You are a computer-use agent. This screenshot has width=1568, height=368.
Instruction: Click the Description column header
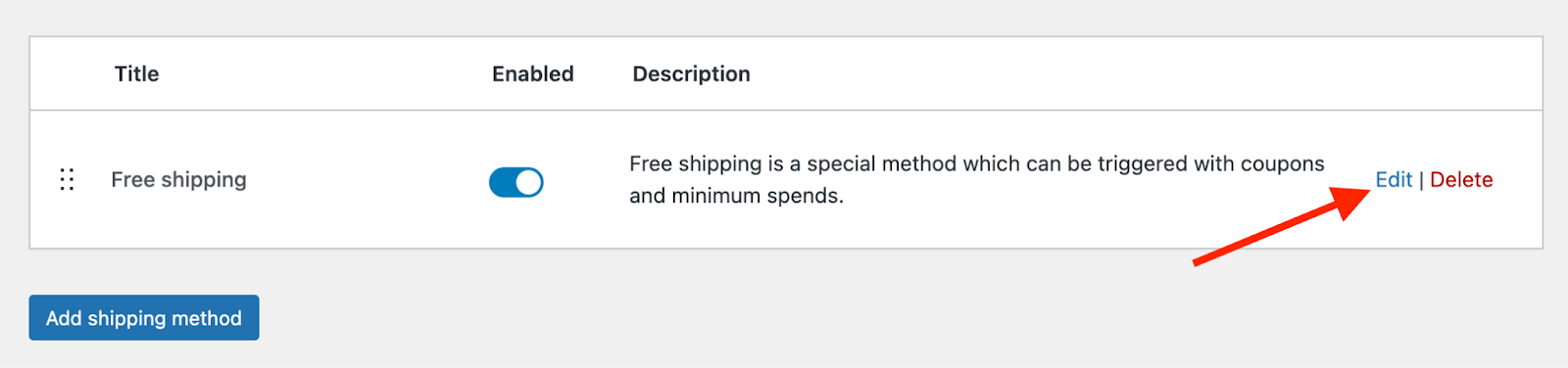(x=691, y=74)
